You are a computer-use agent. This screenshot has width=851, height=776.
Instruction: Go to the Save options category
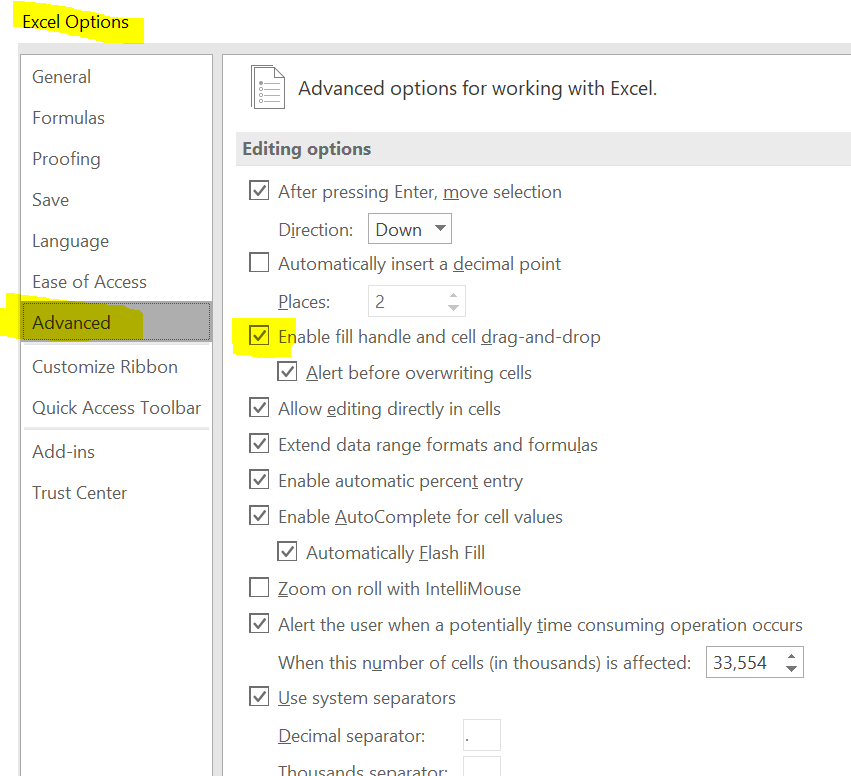(50, 200)
